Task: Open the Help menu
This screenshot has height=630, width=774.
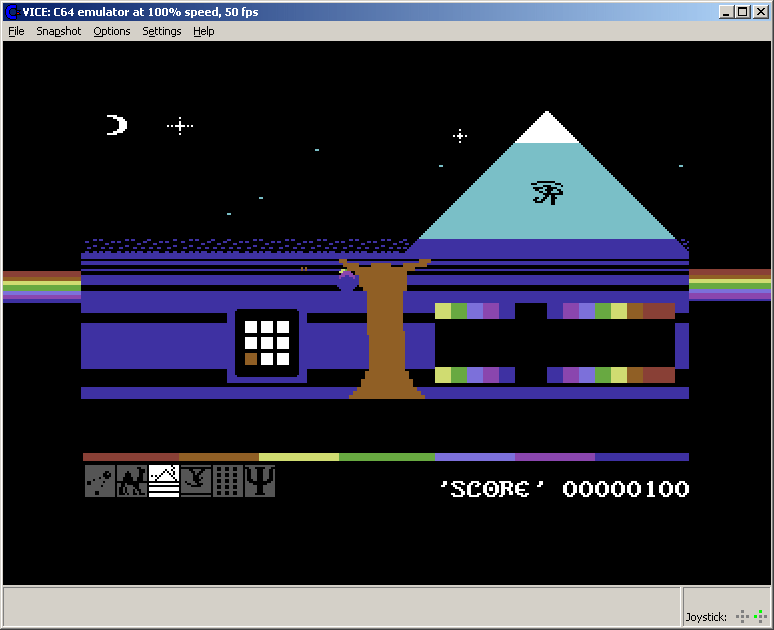Action: [x=204, y=31]
